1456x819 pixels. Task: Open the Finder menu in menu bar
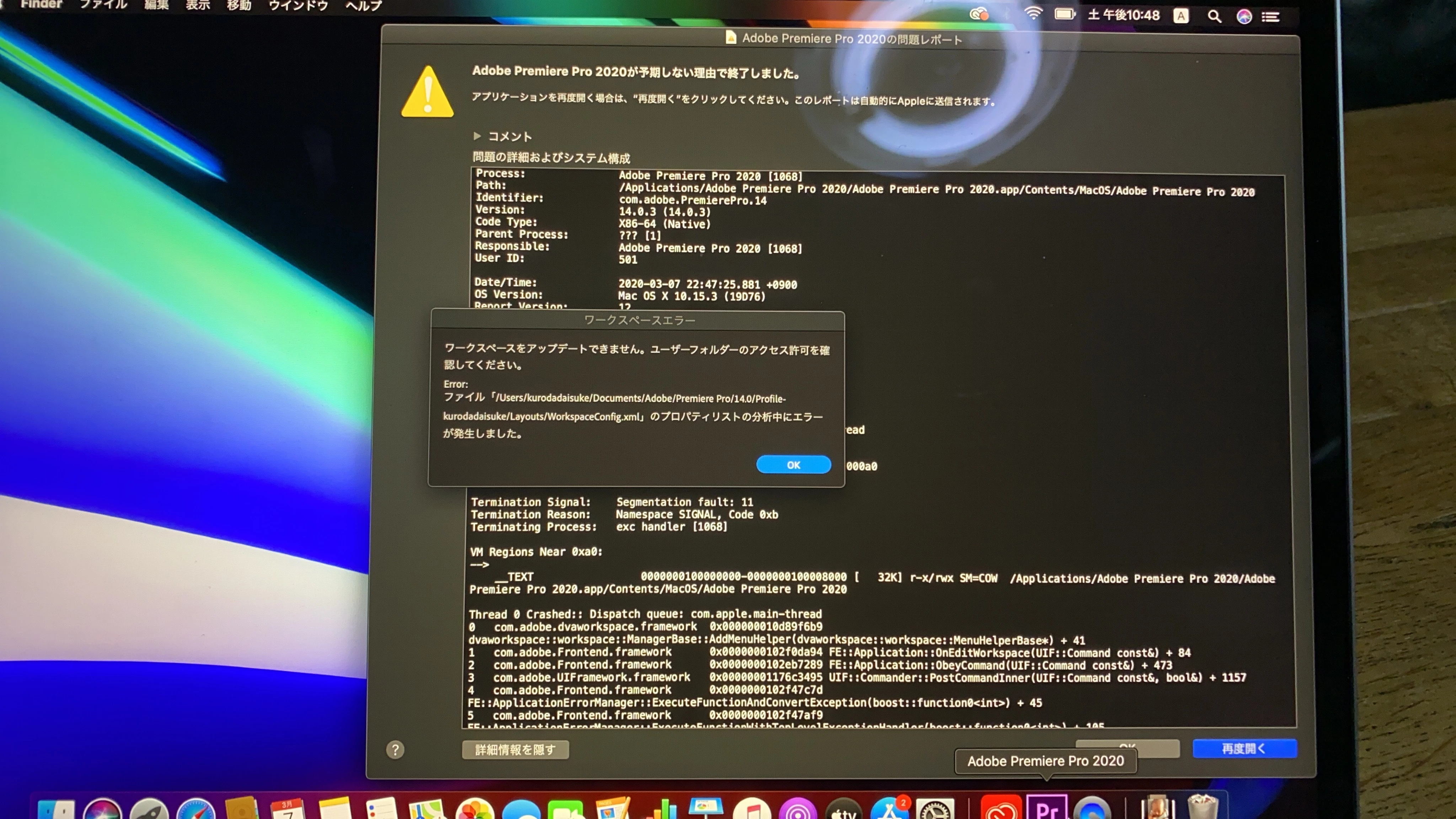pyautogui.click(x=41, y=5)
